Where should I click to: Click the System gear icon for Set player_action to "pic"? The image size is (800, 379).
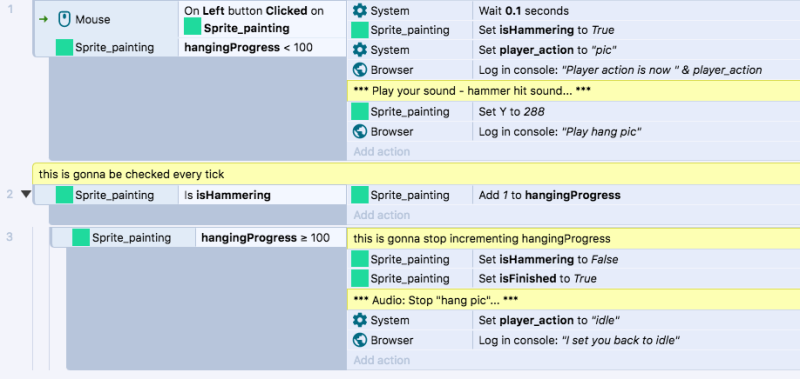[x=360, y=50]
